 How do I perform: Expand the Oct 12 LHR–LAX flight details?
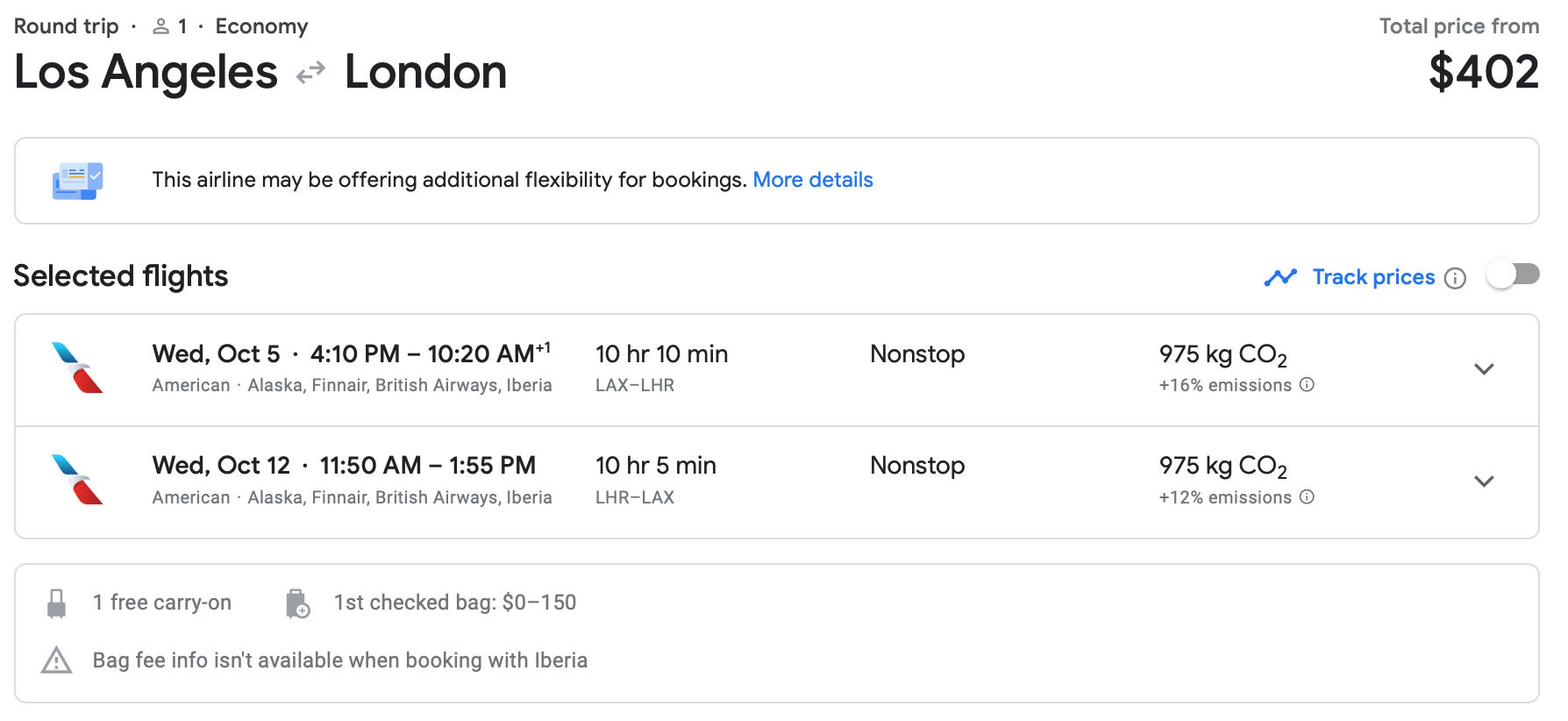coord(1484,482)
